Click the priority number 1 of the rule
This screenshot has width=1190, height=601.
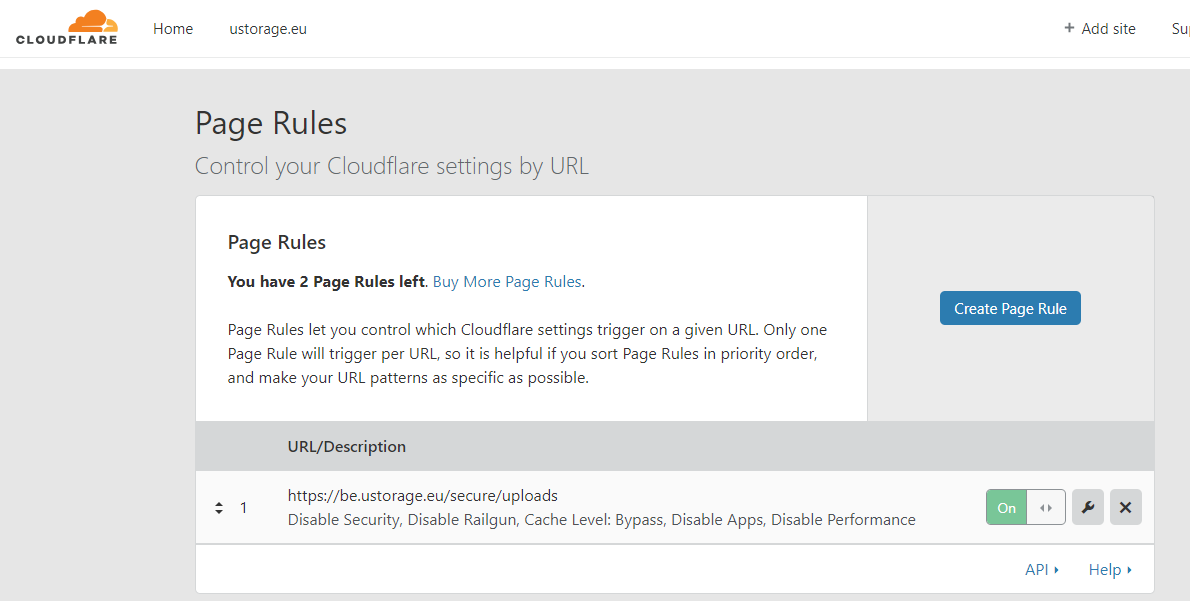[244, 508]
